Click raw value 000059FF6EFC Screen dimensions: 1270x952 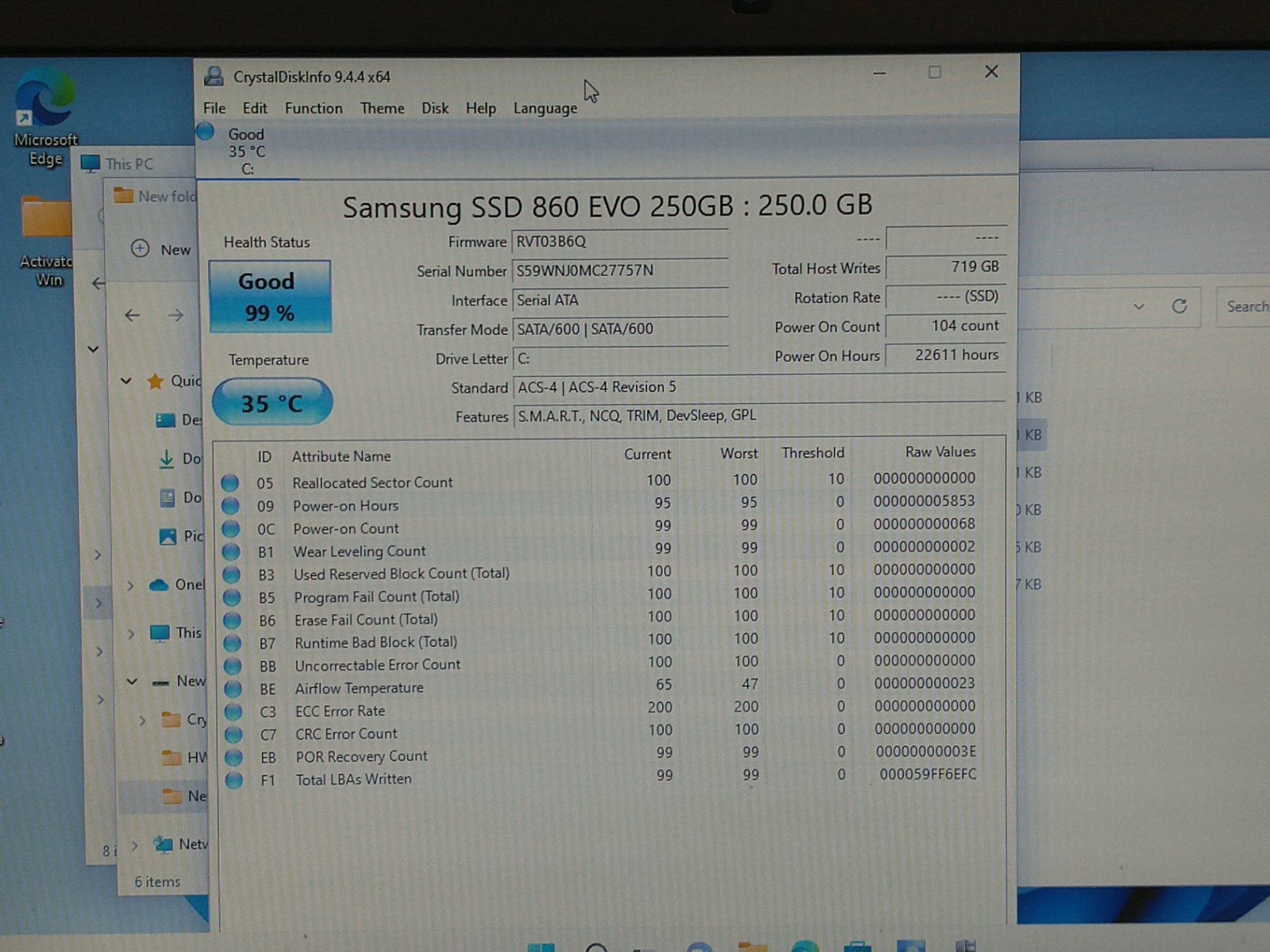[928, 774]
